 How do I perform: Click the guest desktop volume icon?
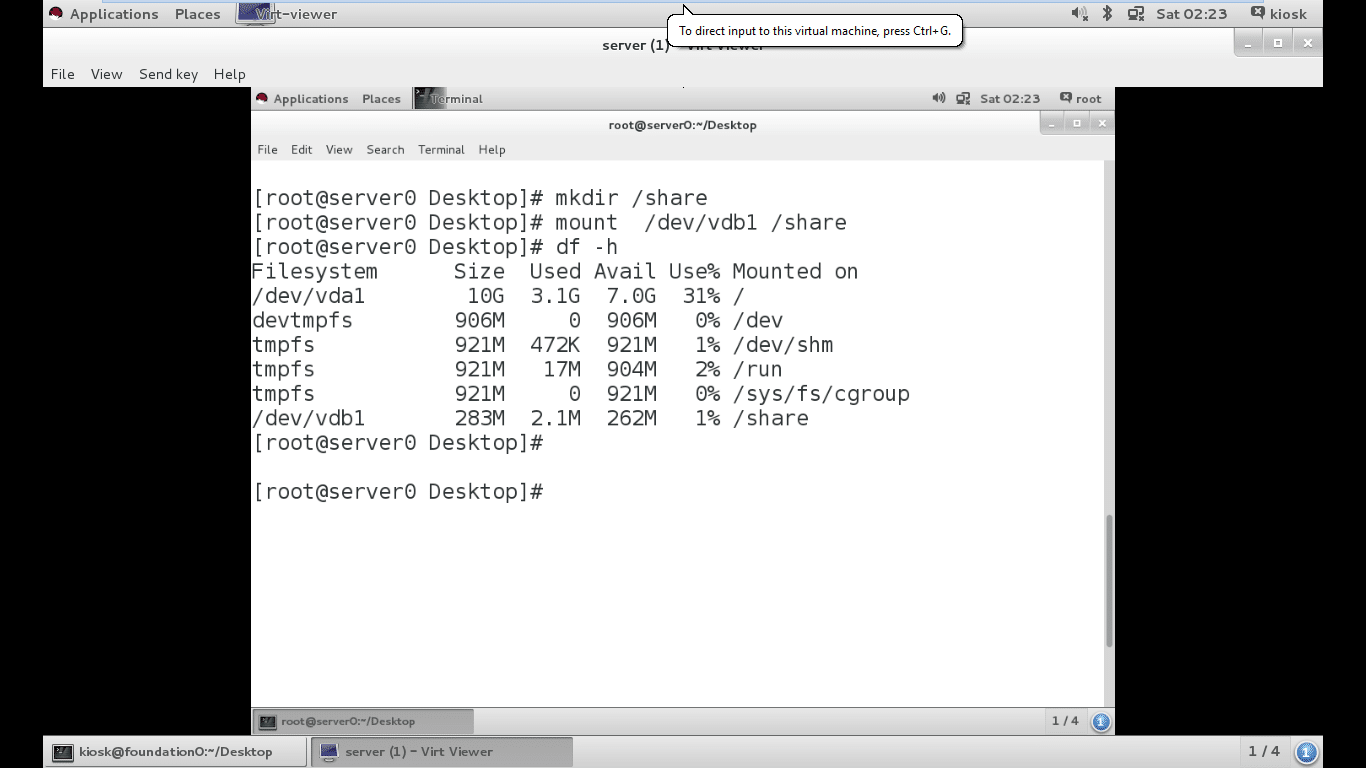click(939, 98)
